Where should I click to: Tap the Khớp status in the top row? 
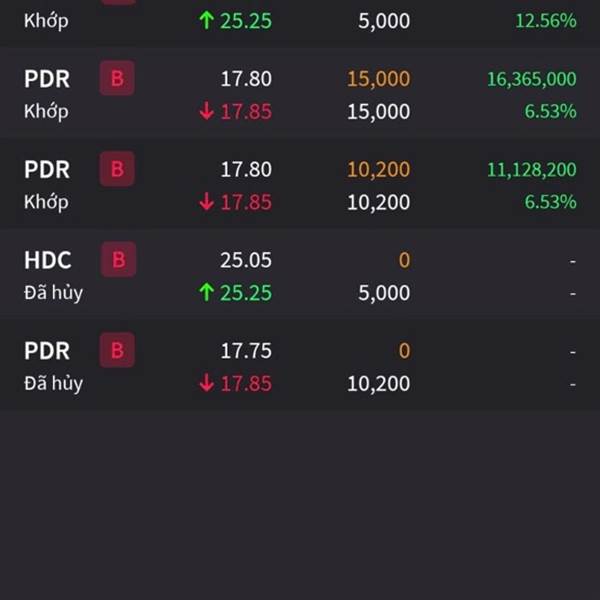pos(46,21)
